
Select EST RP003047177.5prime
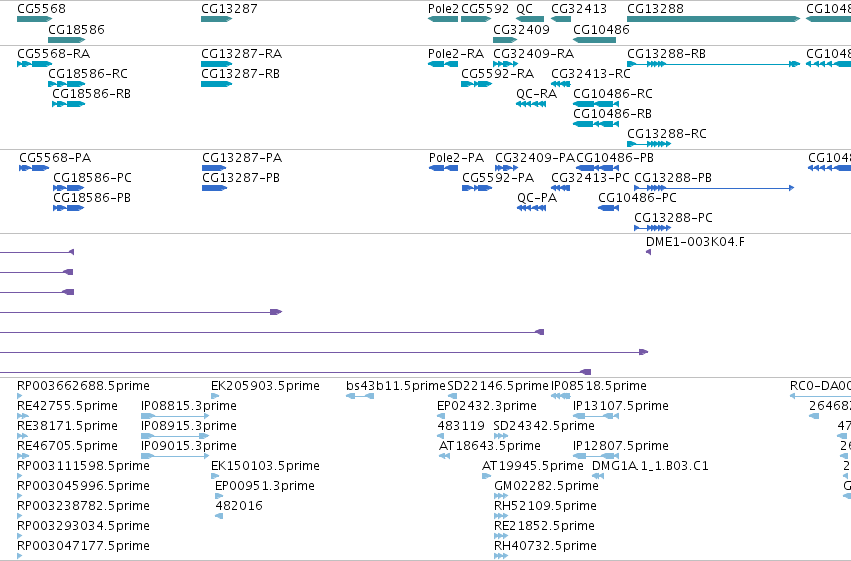click(83, 546)
